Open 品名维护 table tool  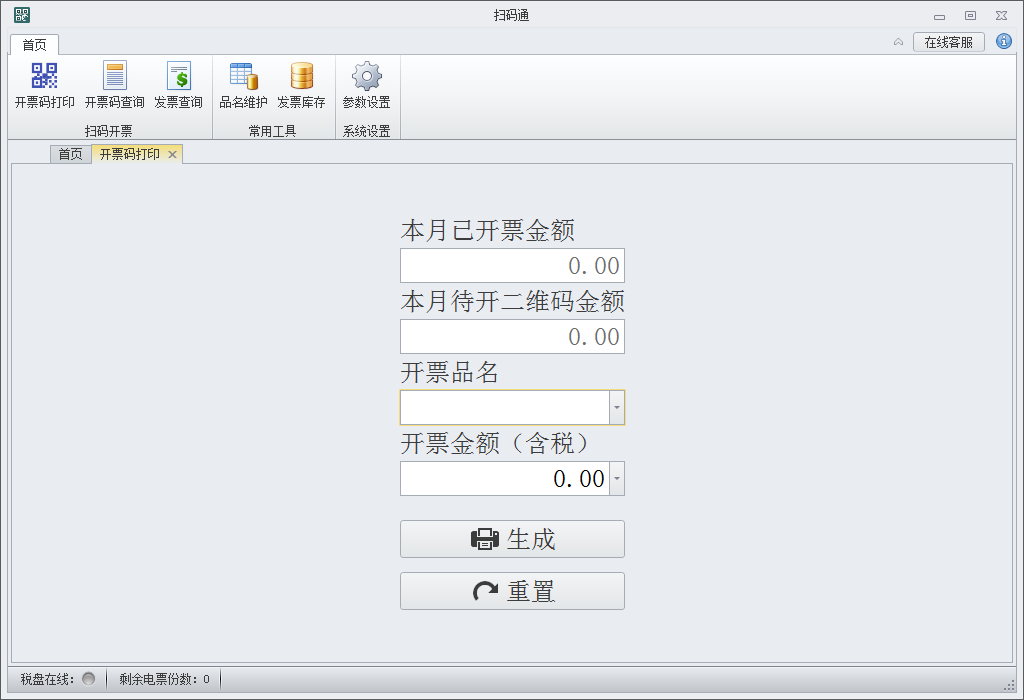[x=244, y=86]
